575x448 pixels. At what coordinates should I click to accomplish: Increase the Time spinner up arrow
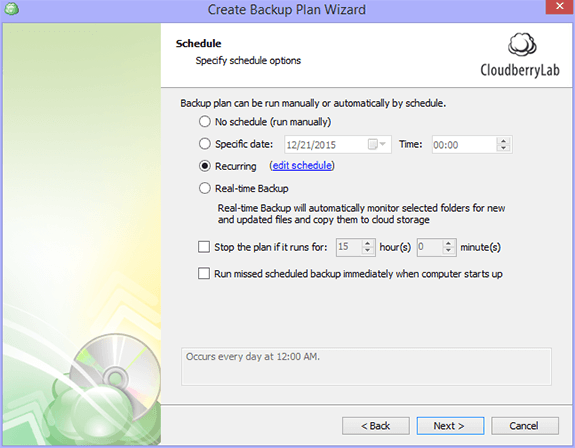point(503,141)
